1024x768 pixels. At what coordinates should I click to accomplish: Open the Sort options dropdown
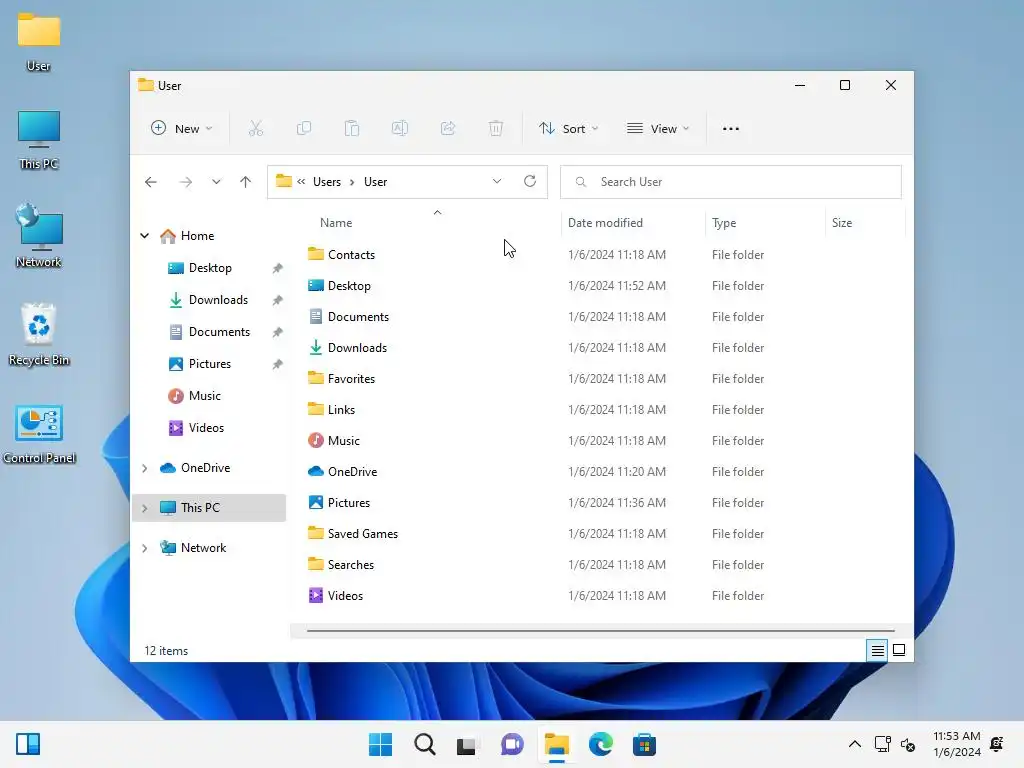coord(568,129)
